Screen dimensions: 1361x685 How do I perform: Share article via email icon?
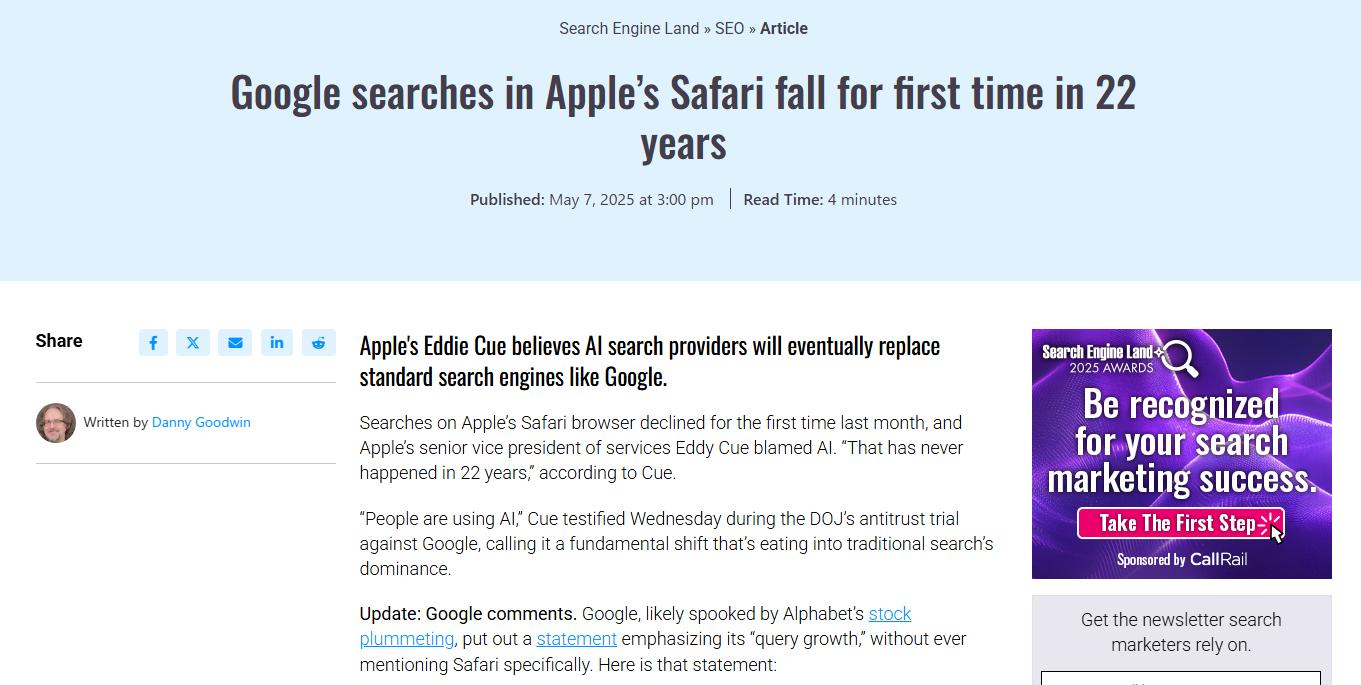click(x=235, y=343)
